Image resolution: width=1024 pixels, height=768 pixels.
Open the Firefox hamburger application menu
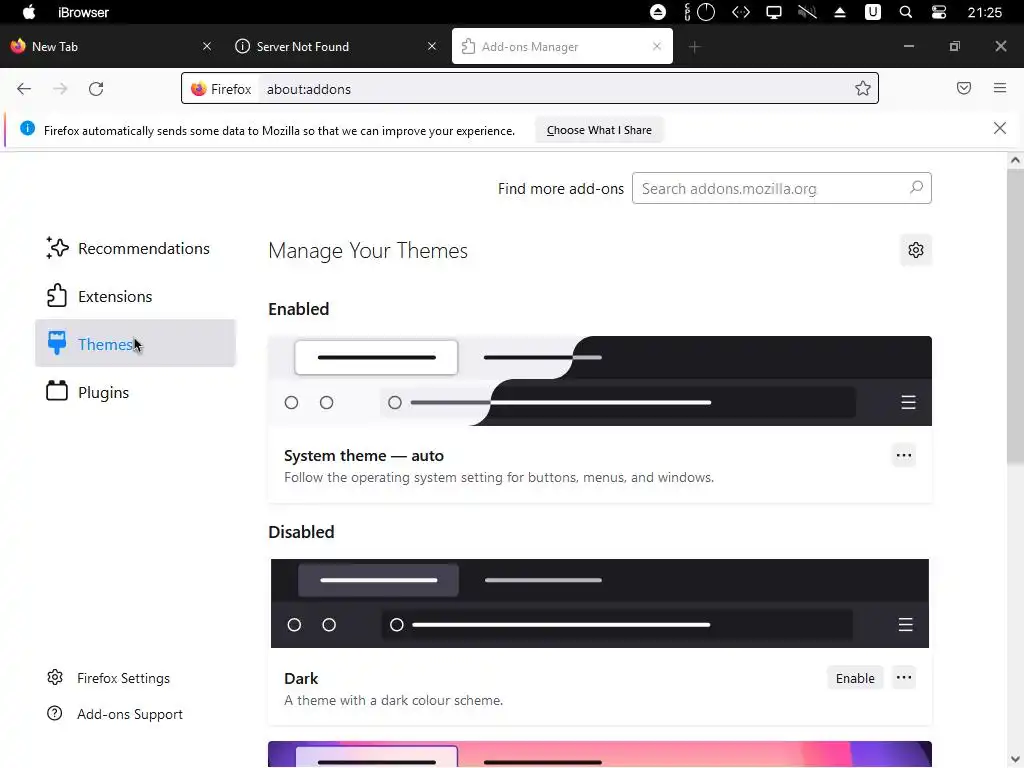click(x=1000, y=88)
